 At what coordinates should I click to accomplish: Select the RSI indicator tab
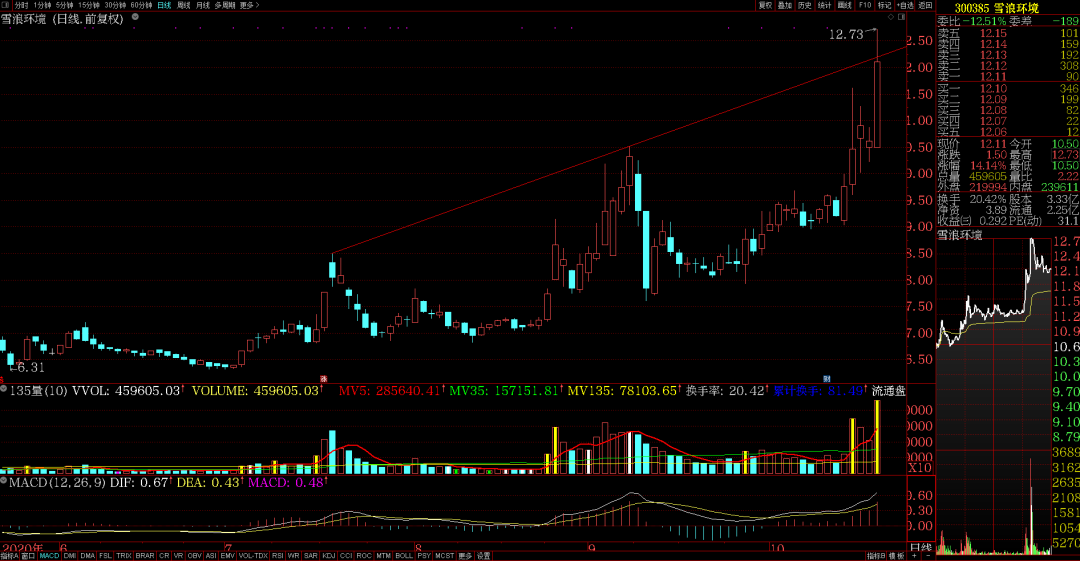278,555
